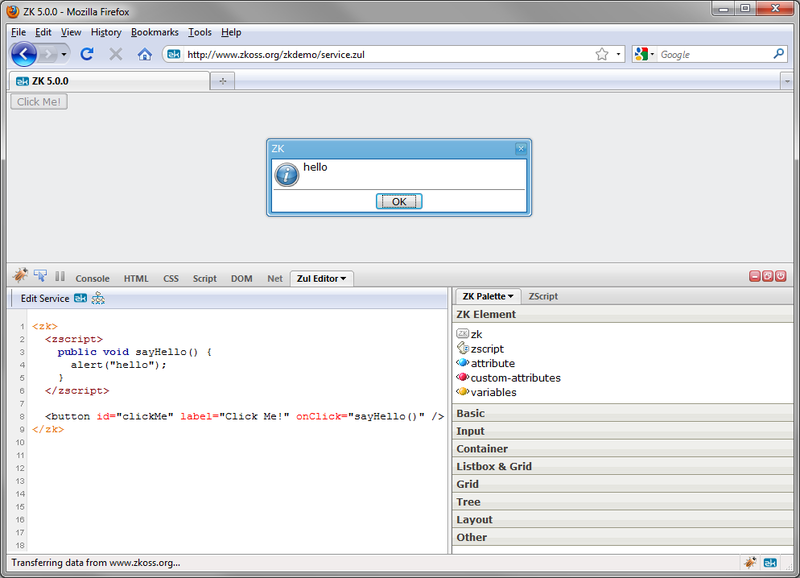Switch to the HTML panel tab
Viewport: 800px width, 578px height.
[136, 279]
